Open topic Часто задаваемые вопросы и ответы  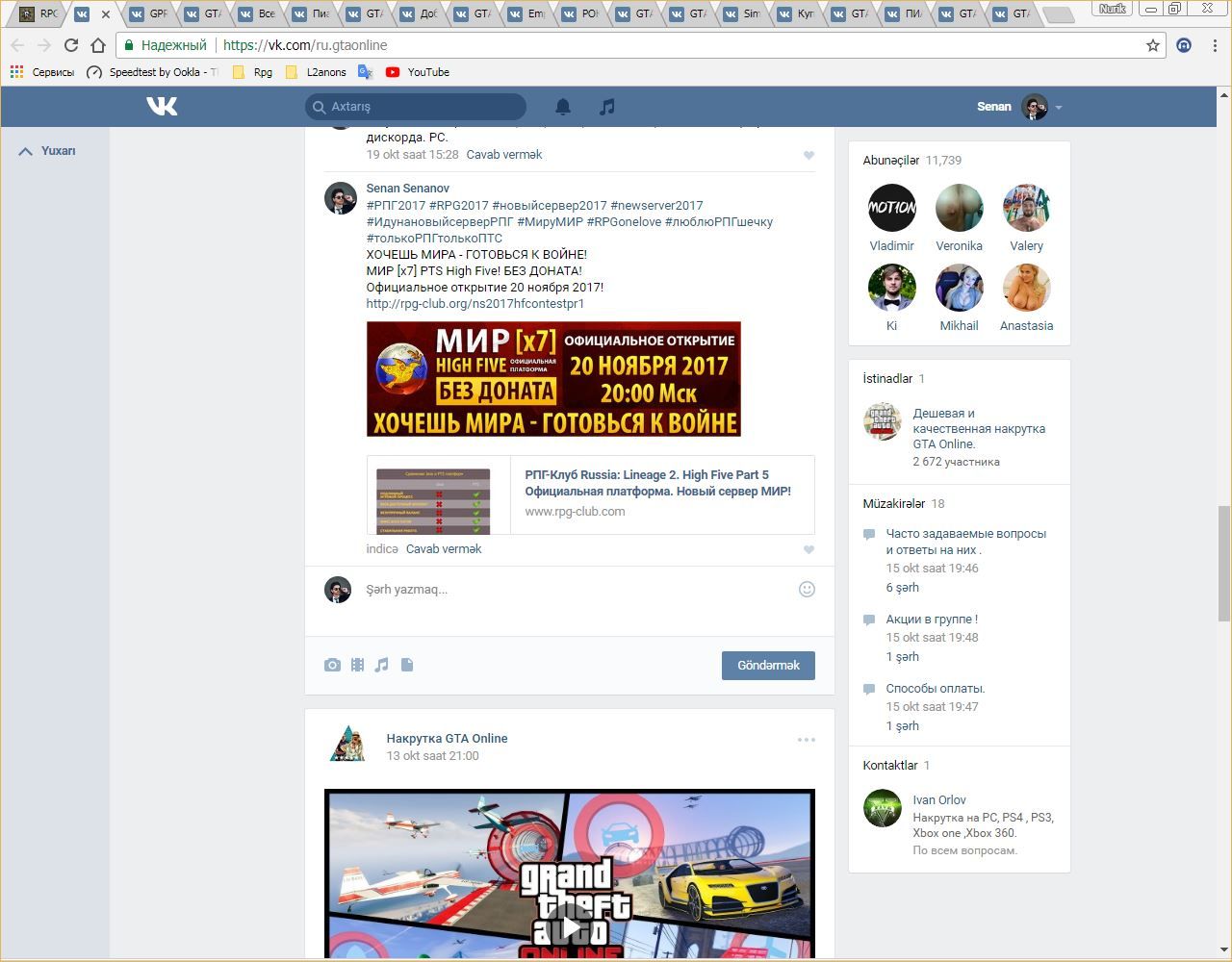[966, 542]
